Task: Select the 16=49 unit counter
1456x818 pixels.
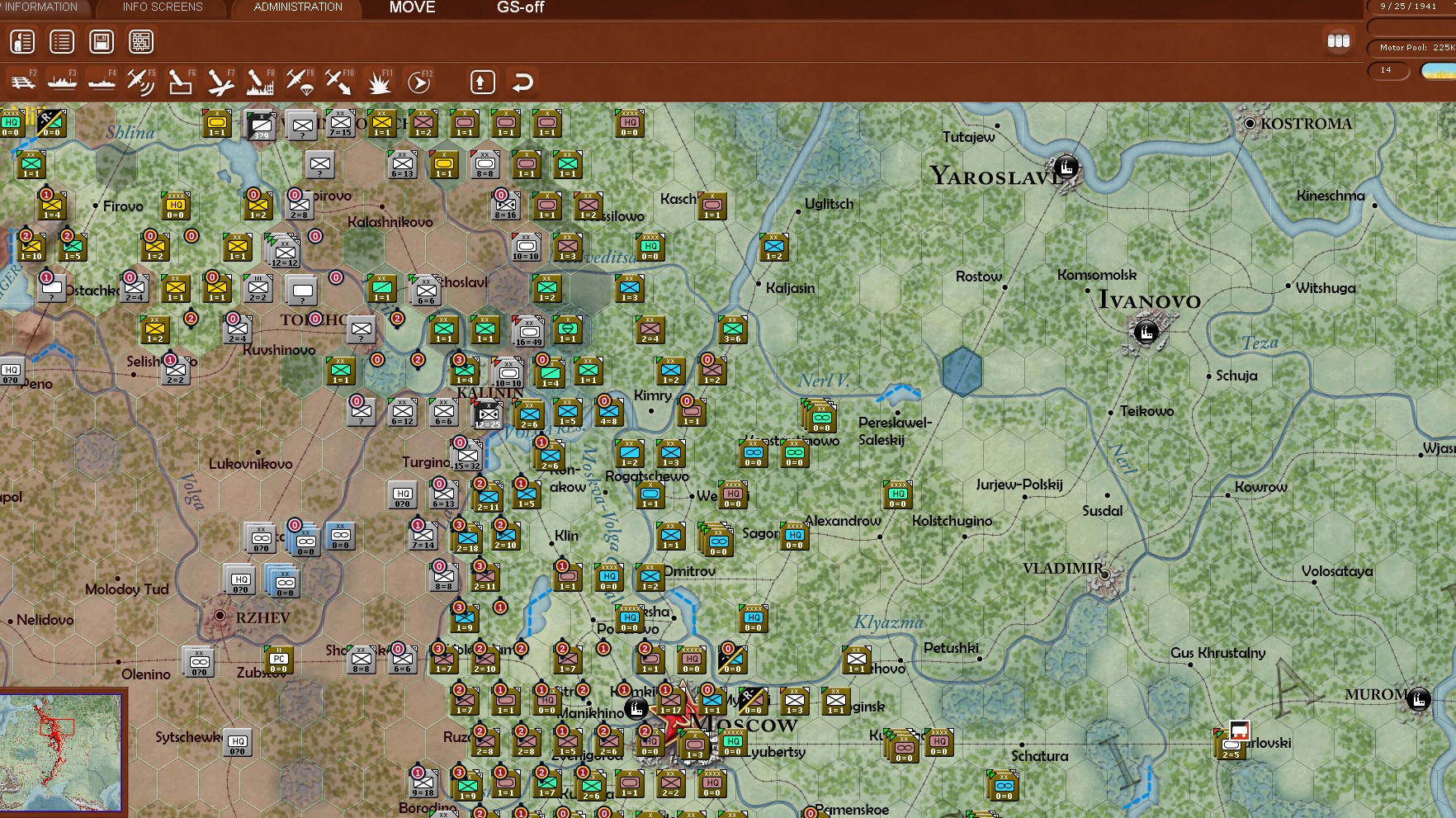Action: pyautogui.click(x=528, y=331)
